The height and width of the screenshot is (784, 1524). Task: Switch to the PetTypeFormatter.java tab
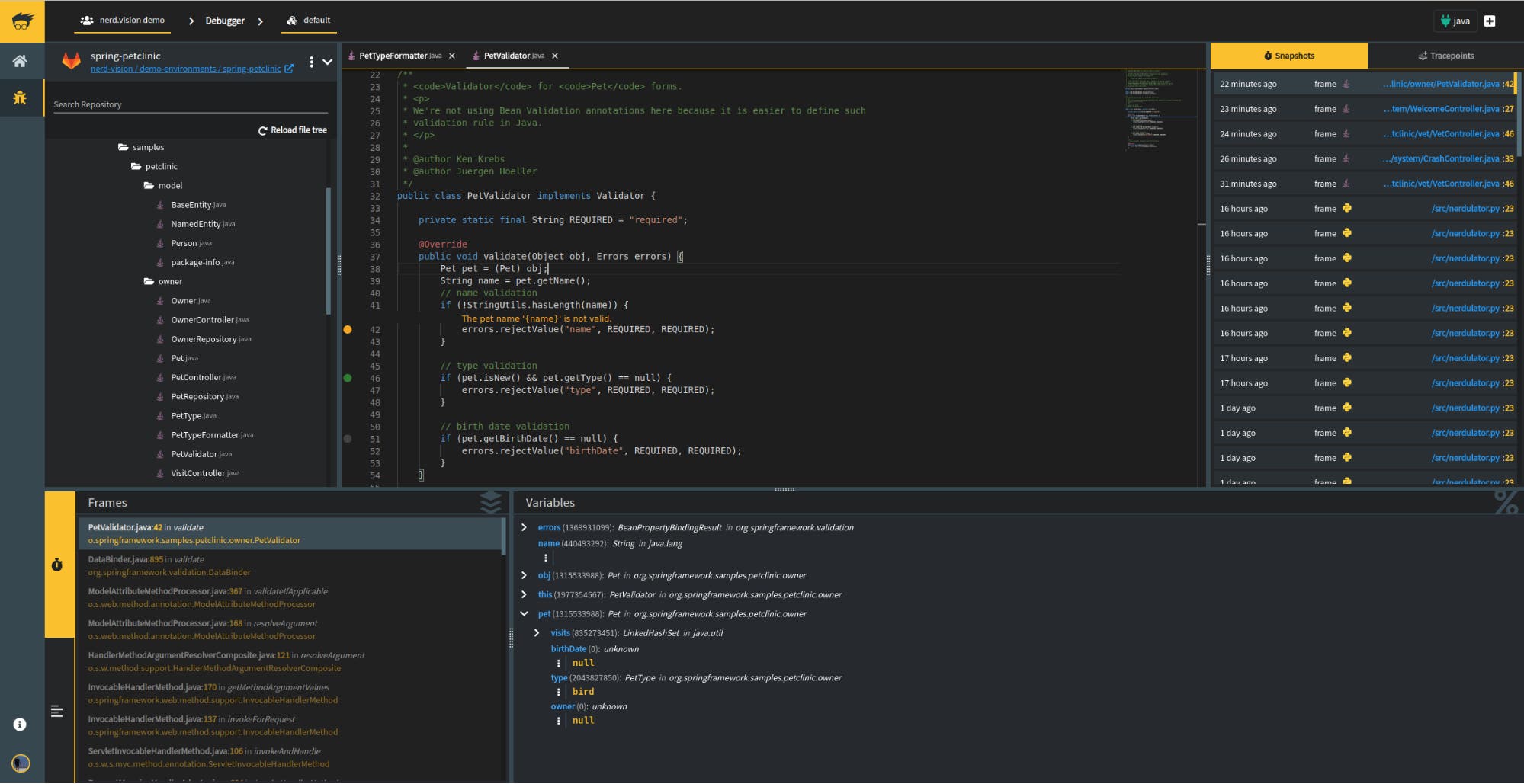point(397,55)
